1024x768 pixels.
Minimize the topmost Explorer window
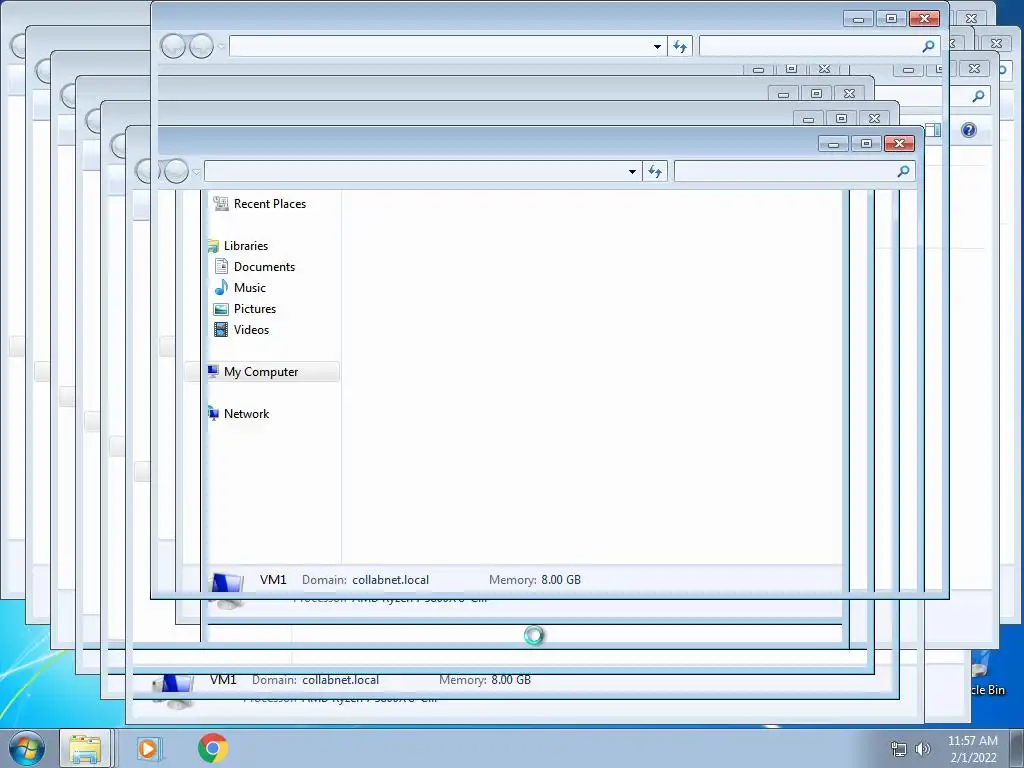click(x=858, y=19)
